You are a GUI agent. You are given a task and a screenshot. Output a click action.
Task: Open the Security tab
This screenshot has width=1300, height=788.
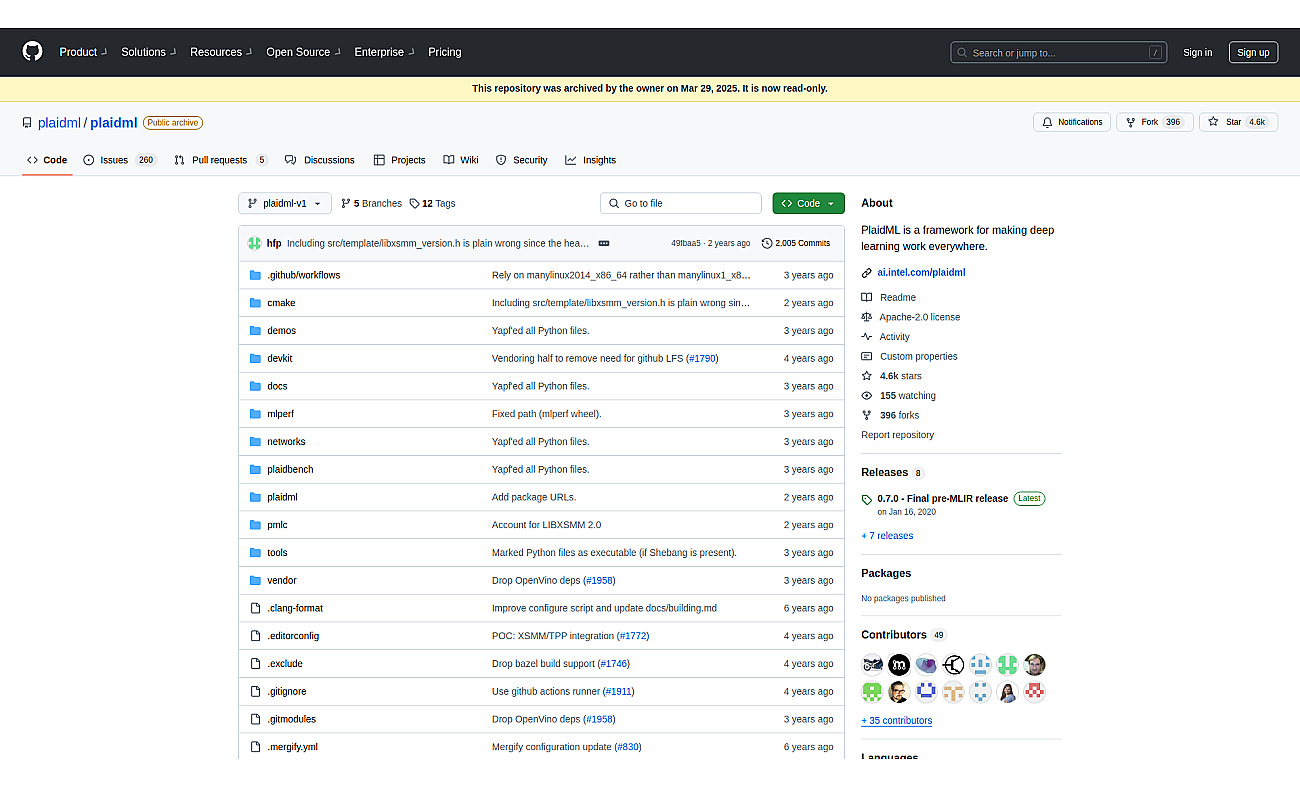pyautogui.click(x=522, y=160)
